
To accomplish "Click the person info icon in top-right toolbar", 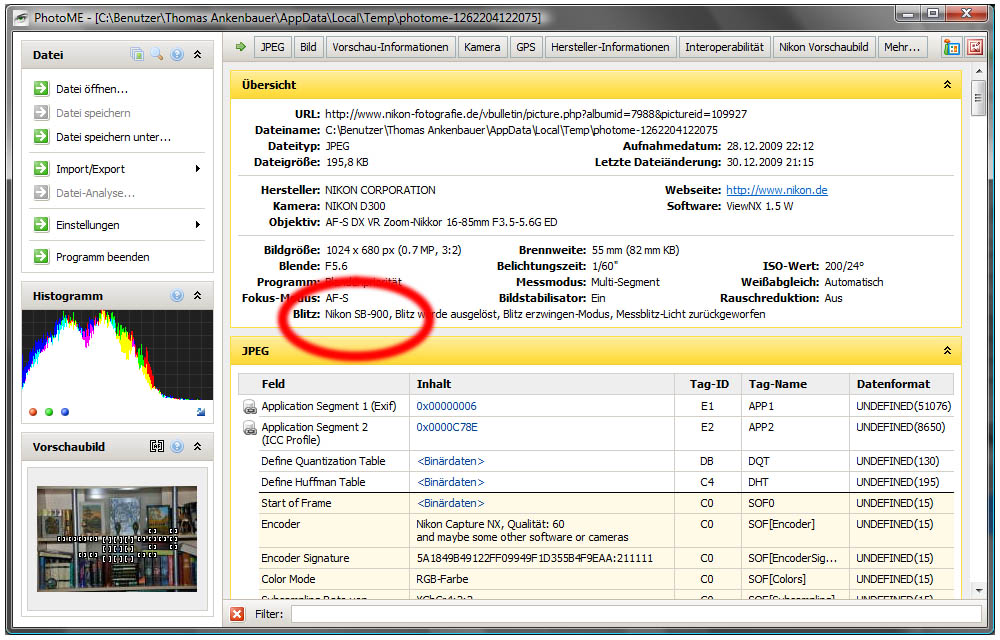I will [952, 47].
